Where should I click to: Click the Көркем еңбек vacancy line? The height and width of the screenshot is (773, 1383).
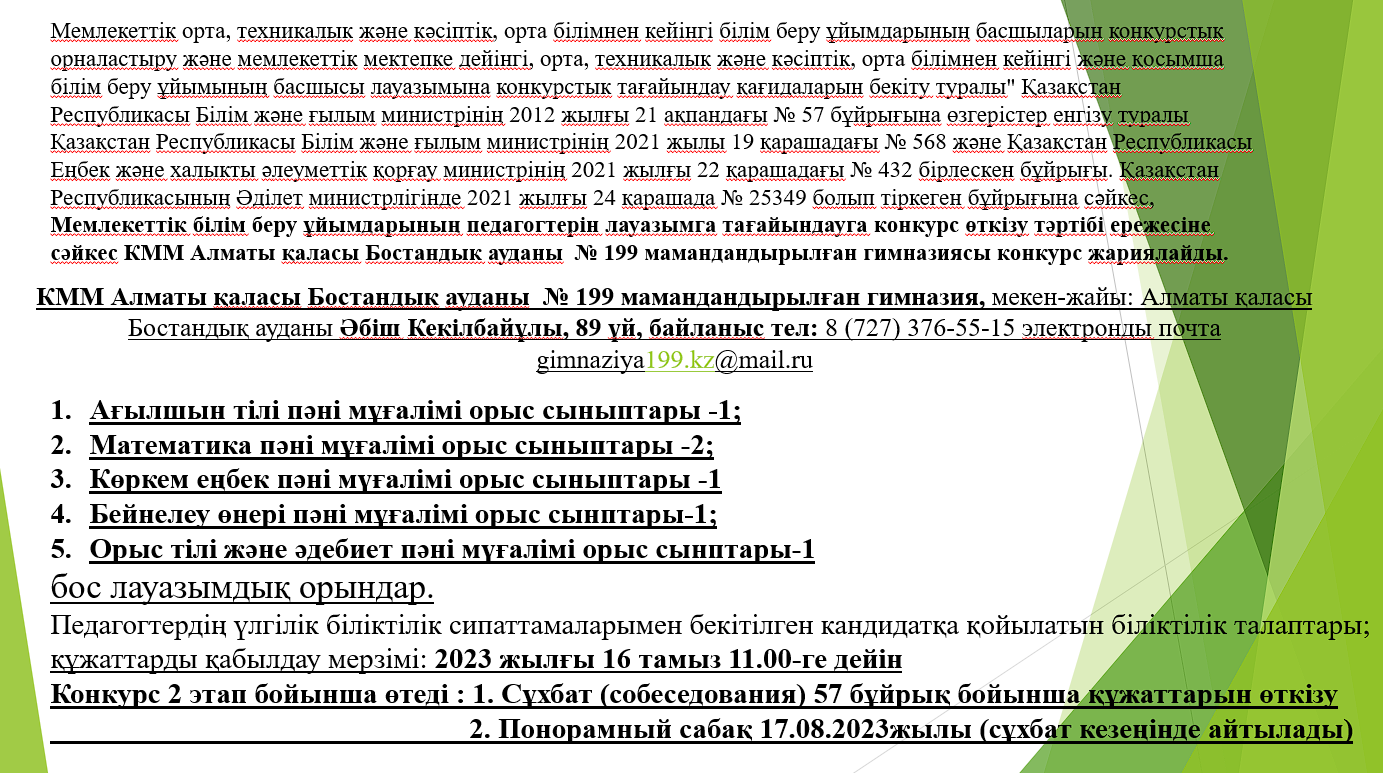[405, 480]
